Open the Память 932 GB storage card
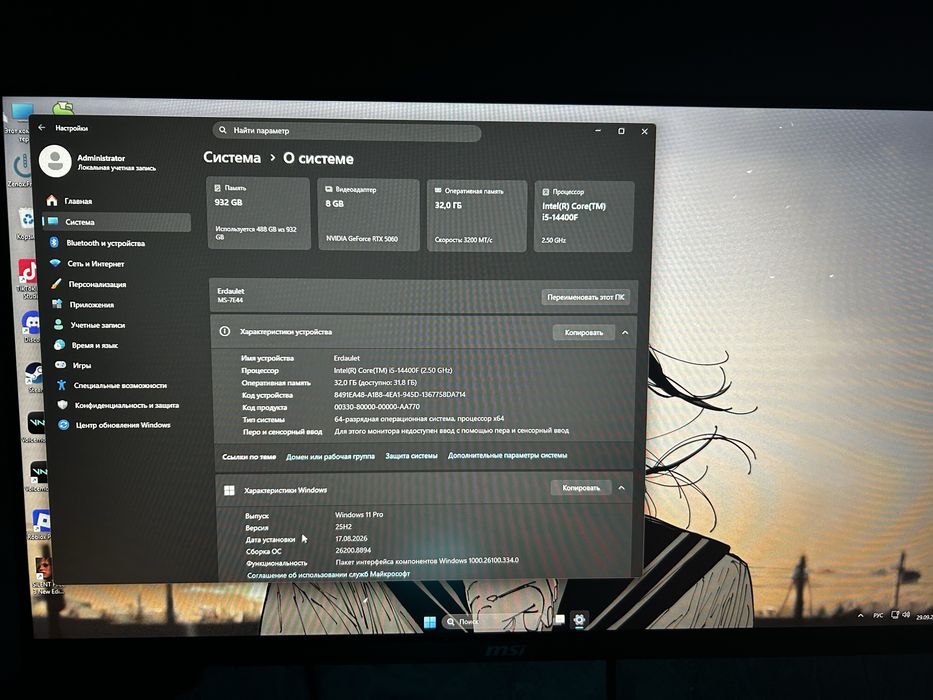The width and height of the screenshot is (933, 700). pos(258,213)
